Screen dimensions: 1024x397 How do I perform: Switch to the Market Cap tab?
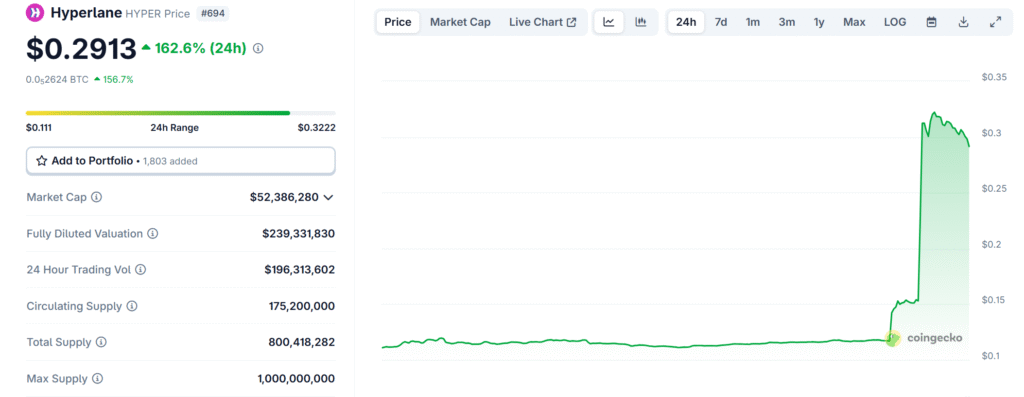point(460,22)
